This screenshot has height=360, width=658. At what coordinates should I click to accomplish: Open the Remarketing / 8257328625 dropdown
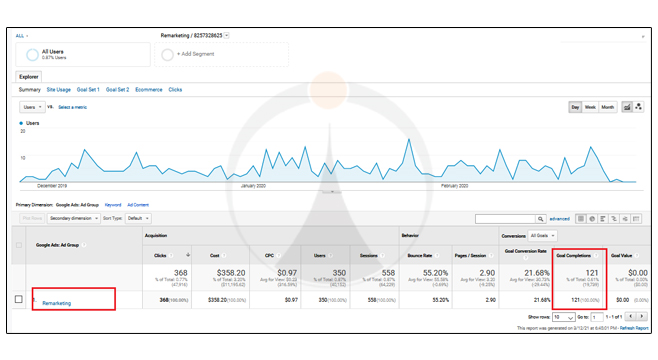click(227, 35)
